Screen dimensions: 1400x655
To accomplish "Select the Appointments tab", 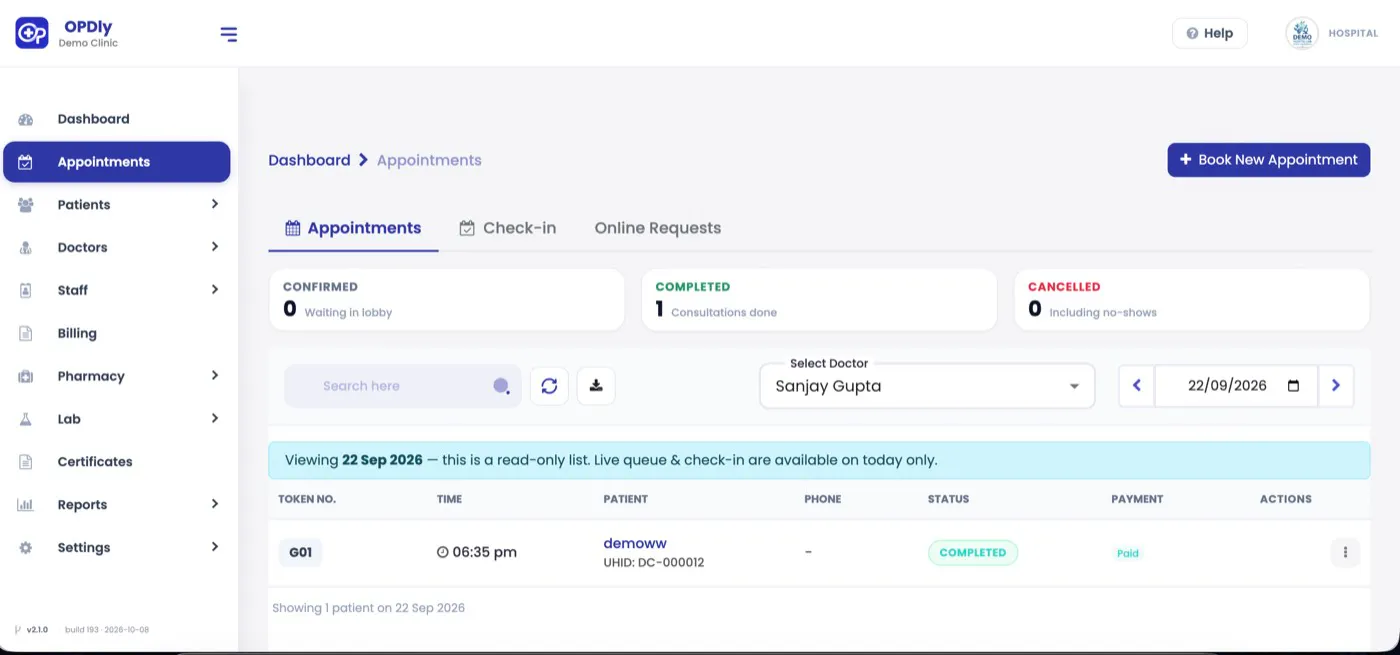I will pos(353,228).
